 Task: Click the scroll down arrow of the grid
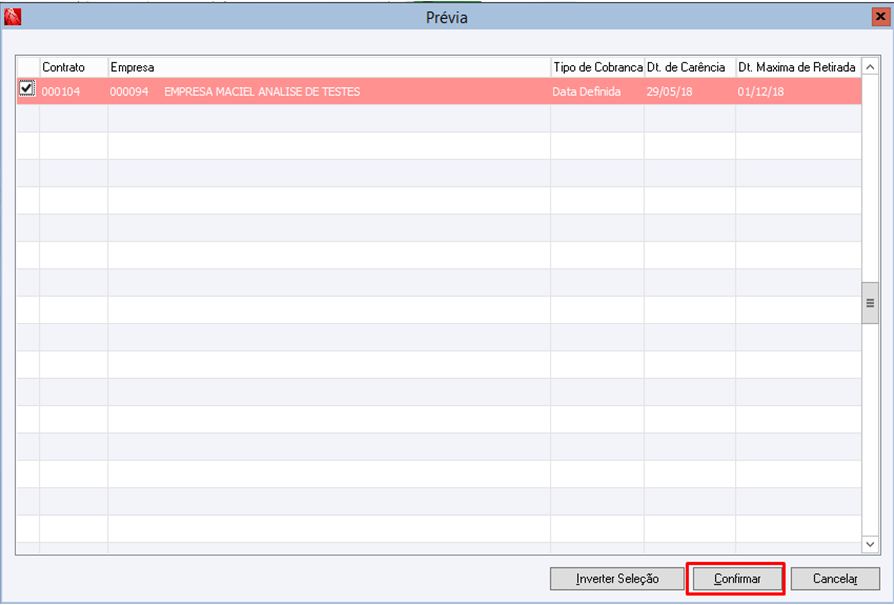click(x=870, y=544)
